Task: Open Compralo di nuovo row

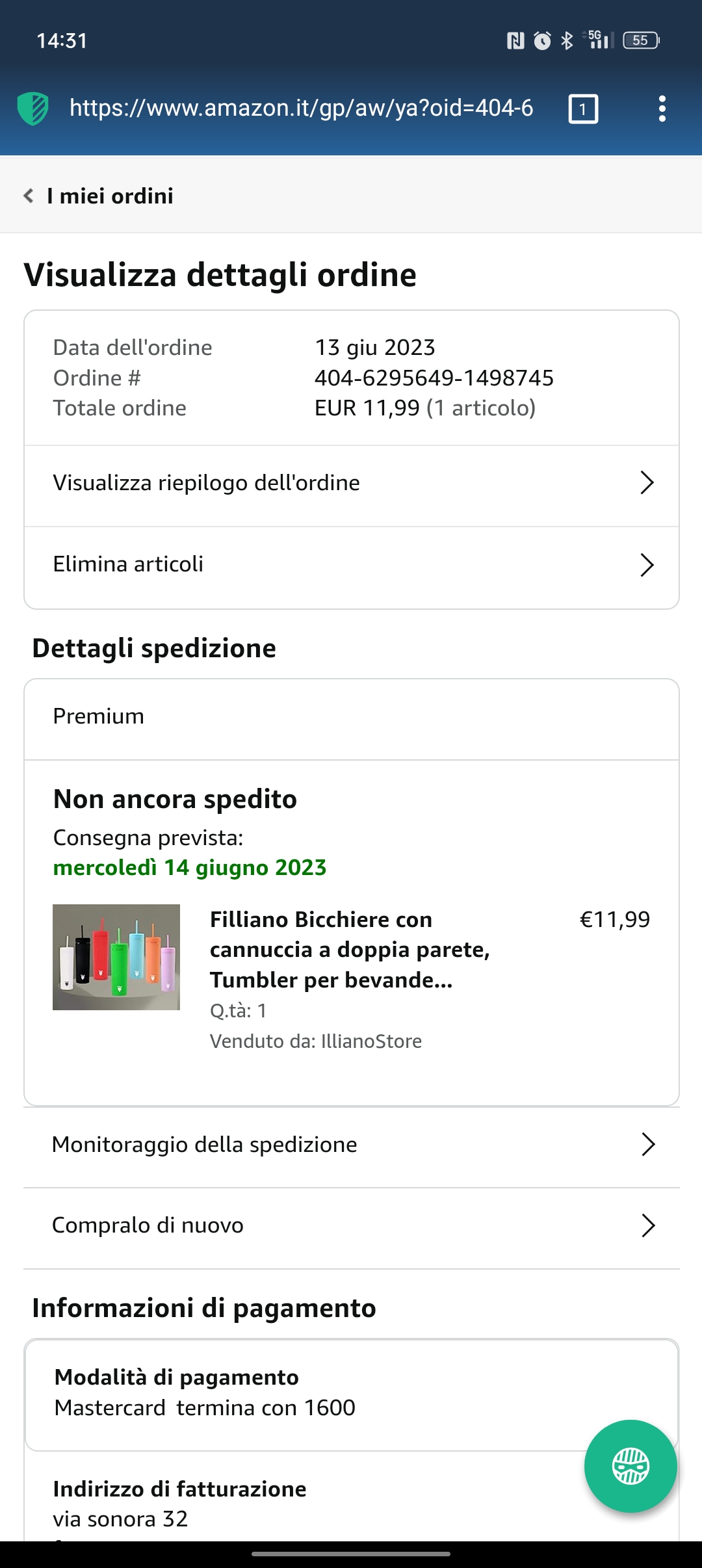Action: coord(352,1225)
